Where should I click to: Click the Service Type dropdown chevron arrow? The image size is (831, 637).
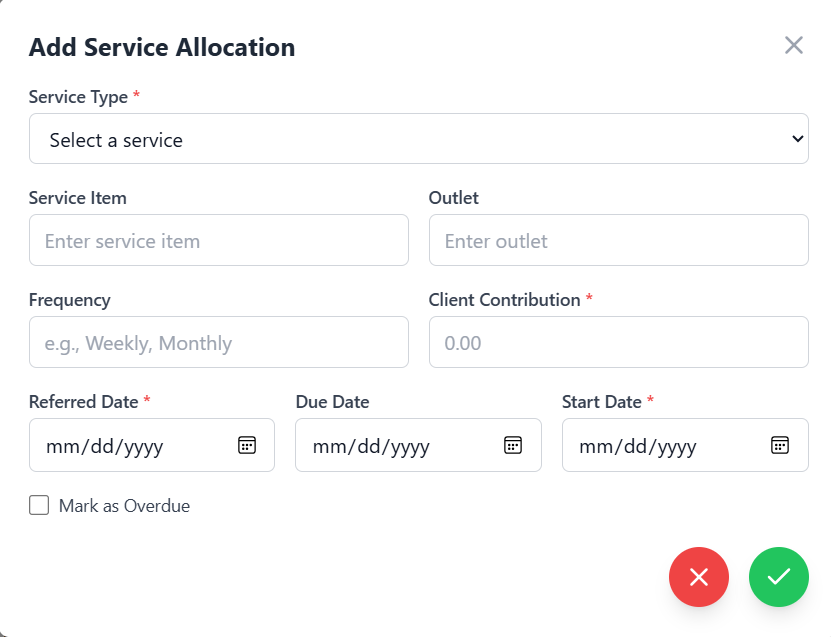click(x=797, y=139)
